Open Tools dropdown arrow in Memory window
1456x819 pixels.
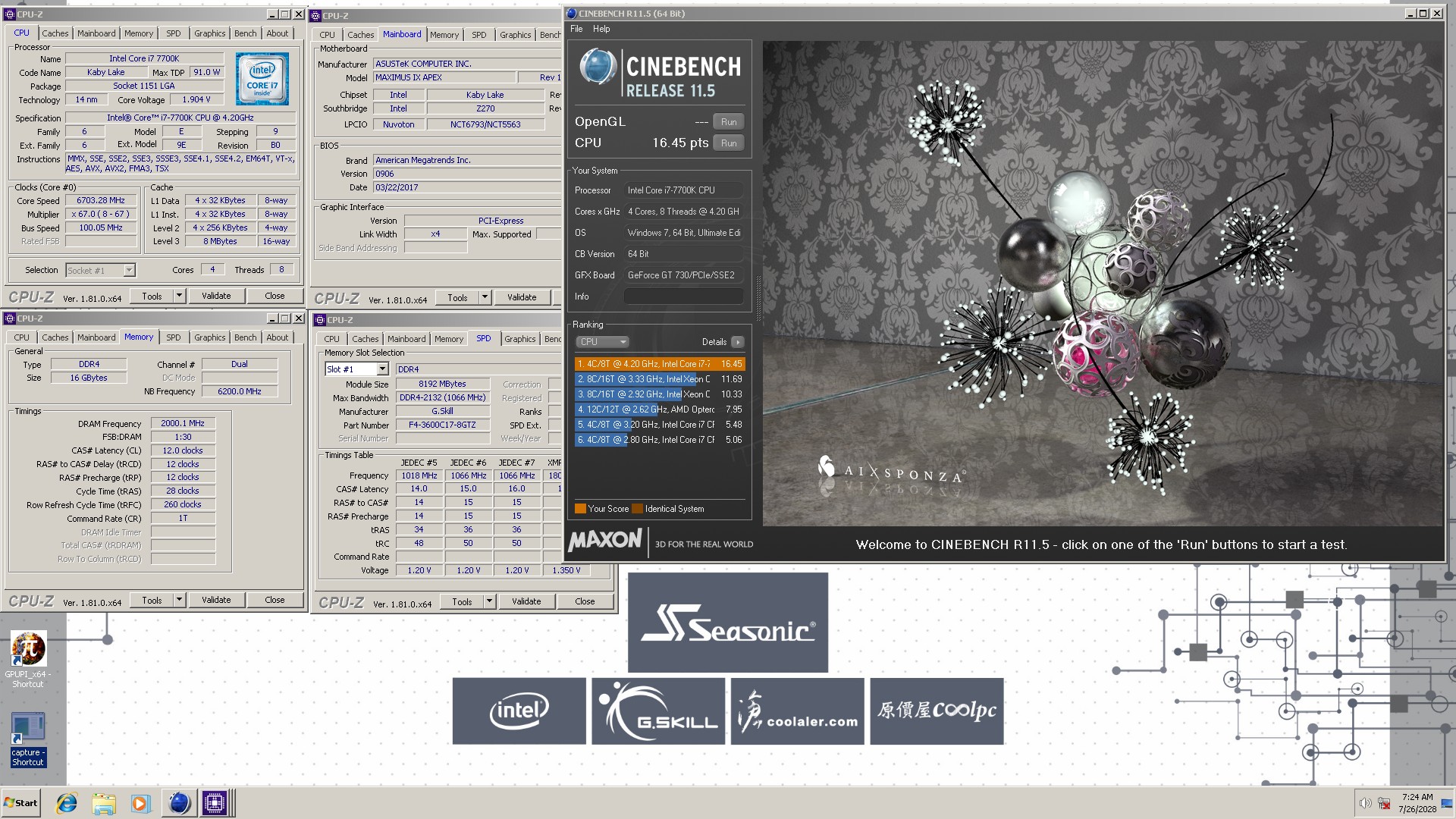tap(180, 600)
